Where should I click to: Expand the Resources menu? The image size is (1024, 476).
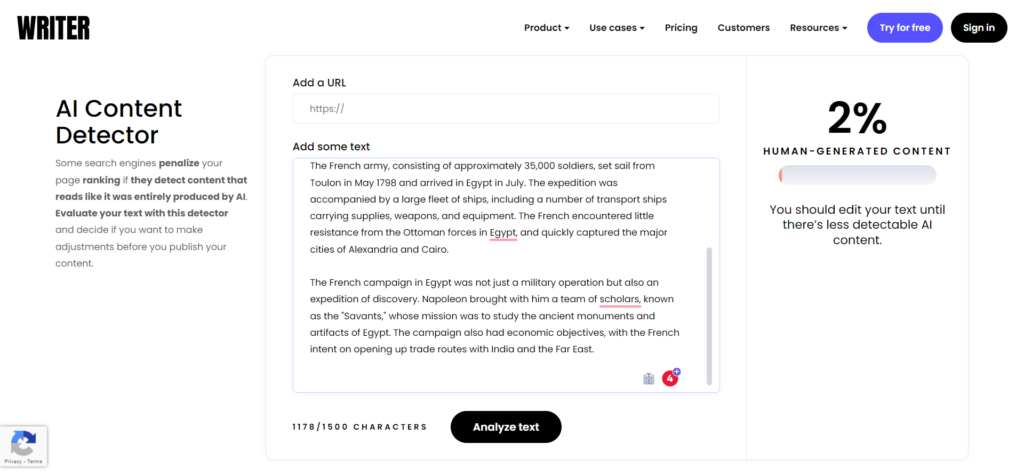[x=818, y=28]
